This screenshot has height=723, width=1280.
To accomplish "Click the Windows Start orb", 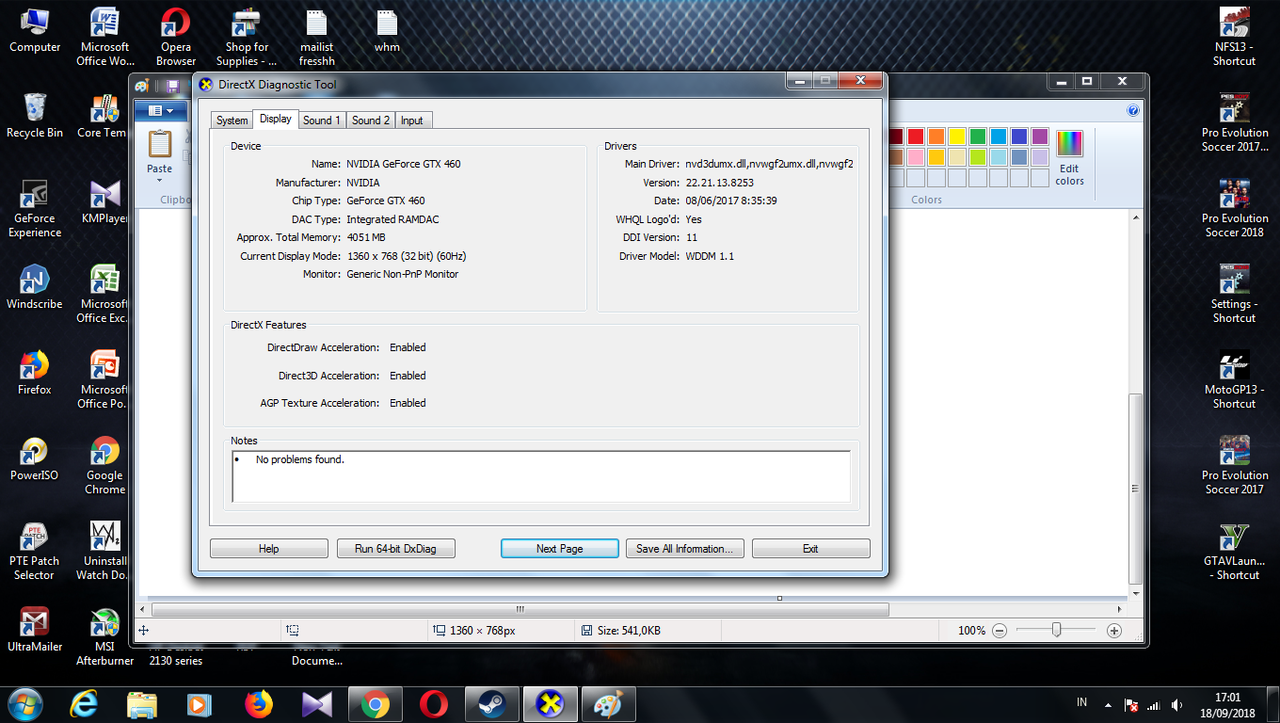I will click(x=24, y=704).
